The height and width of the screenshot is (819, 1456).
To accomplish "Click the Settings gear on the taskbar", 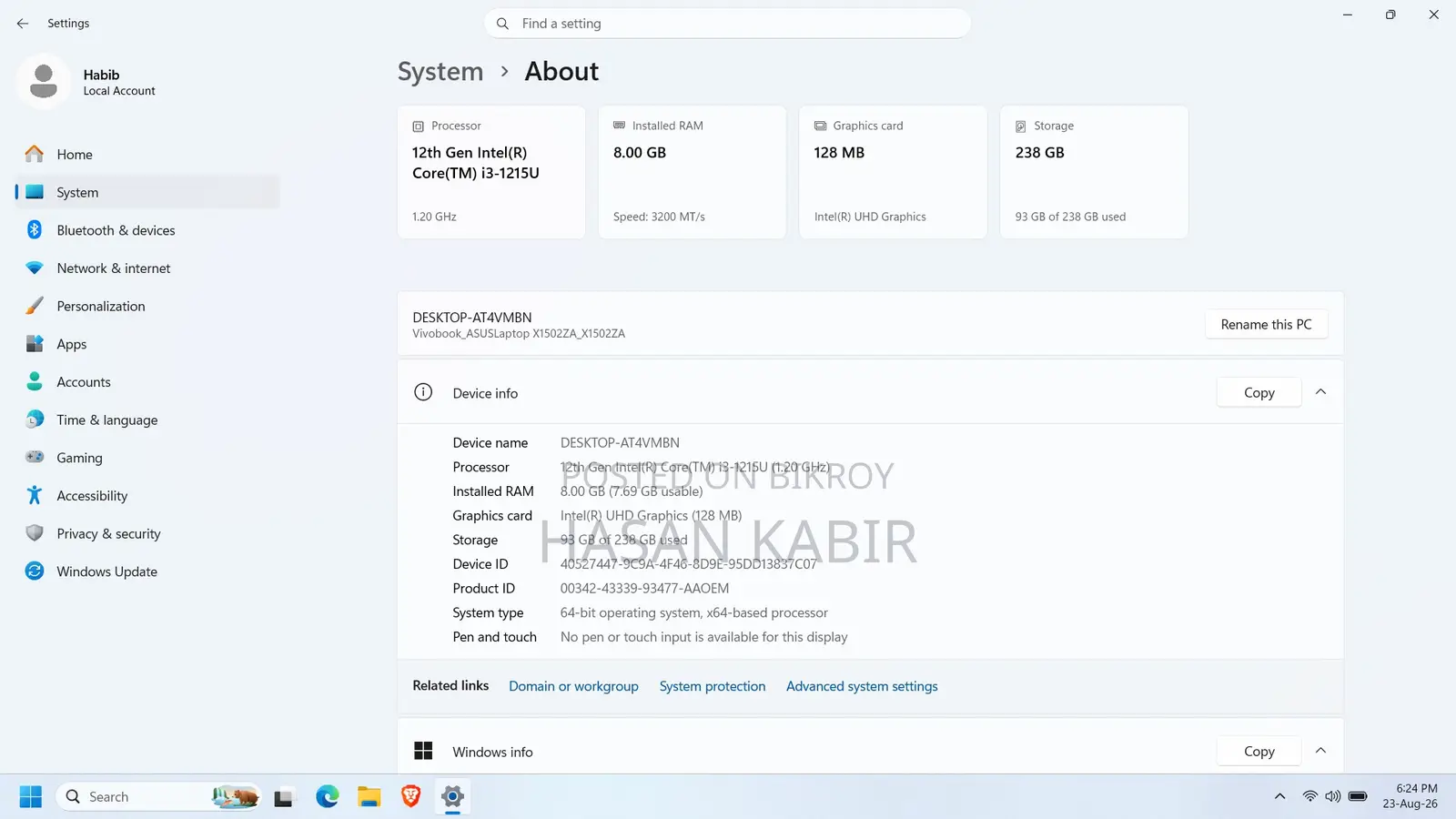I will tap(452, 797).
